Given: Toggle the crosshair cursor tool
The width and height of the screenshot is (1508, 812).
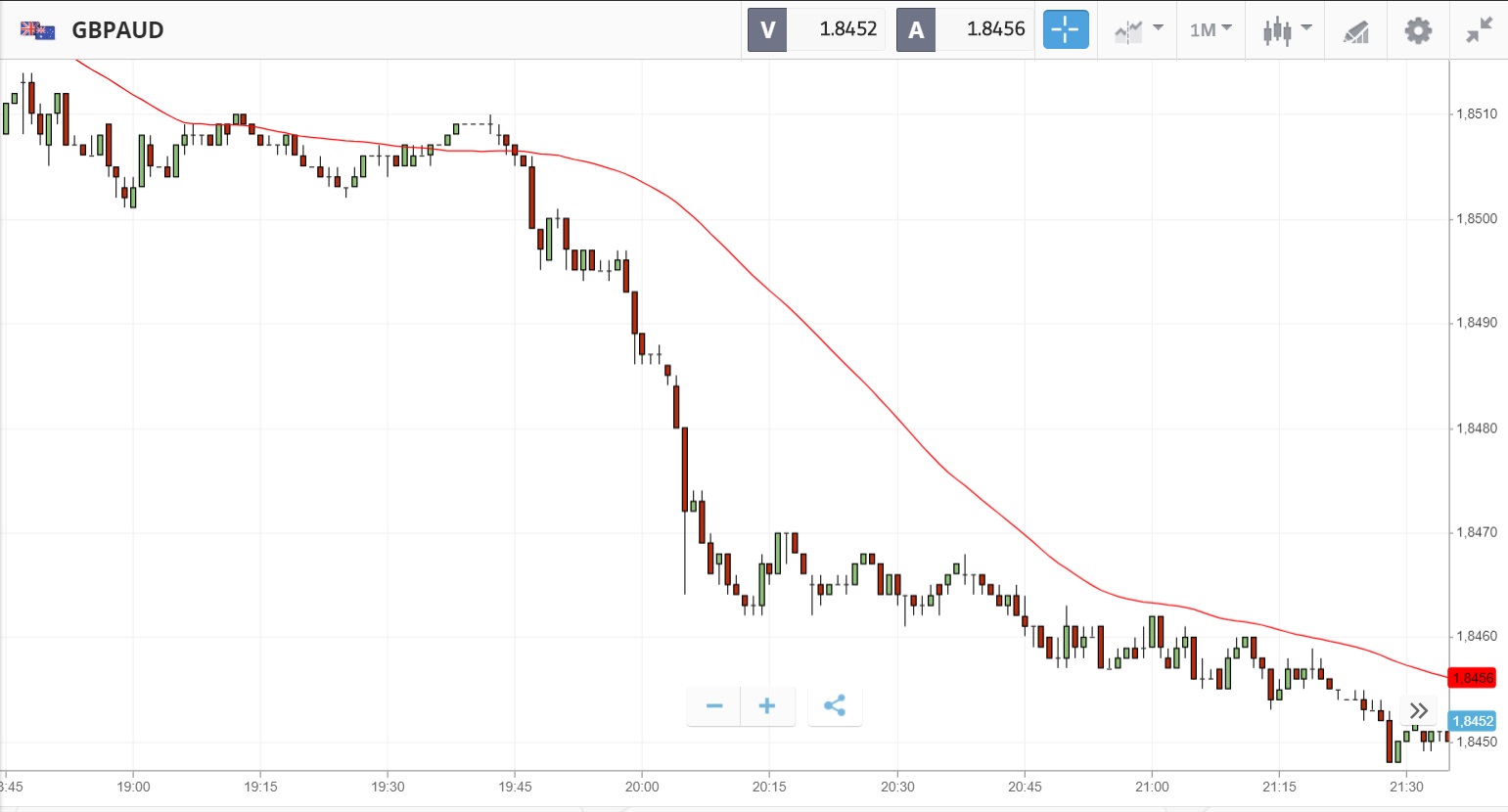Looking at the screenshot, I should click(x=1066, y=29).
